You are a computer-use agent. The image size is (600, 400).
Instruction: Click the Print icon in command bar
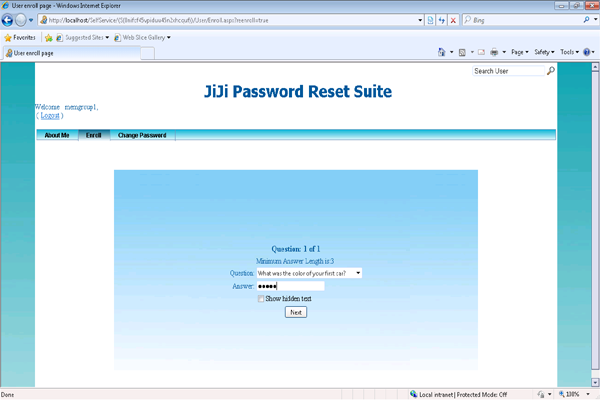coord(494,52)
